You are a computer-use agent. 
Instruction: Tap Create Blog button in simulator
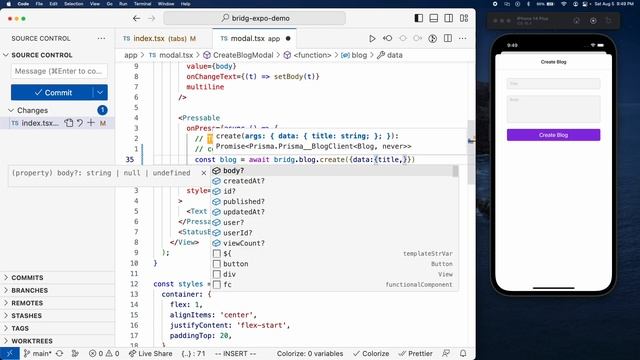click(553, 135)
